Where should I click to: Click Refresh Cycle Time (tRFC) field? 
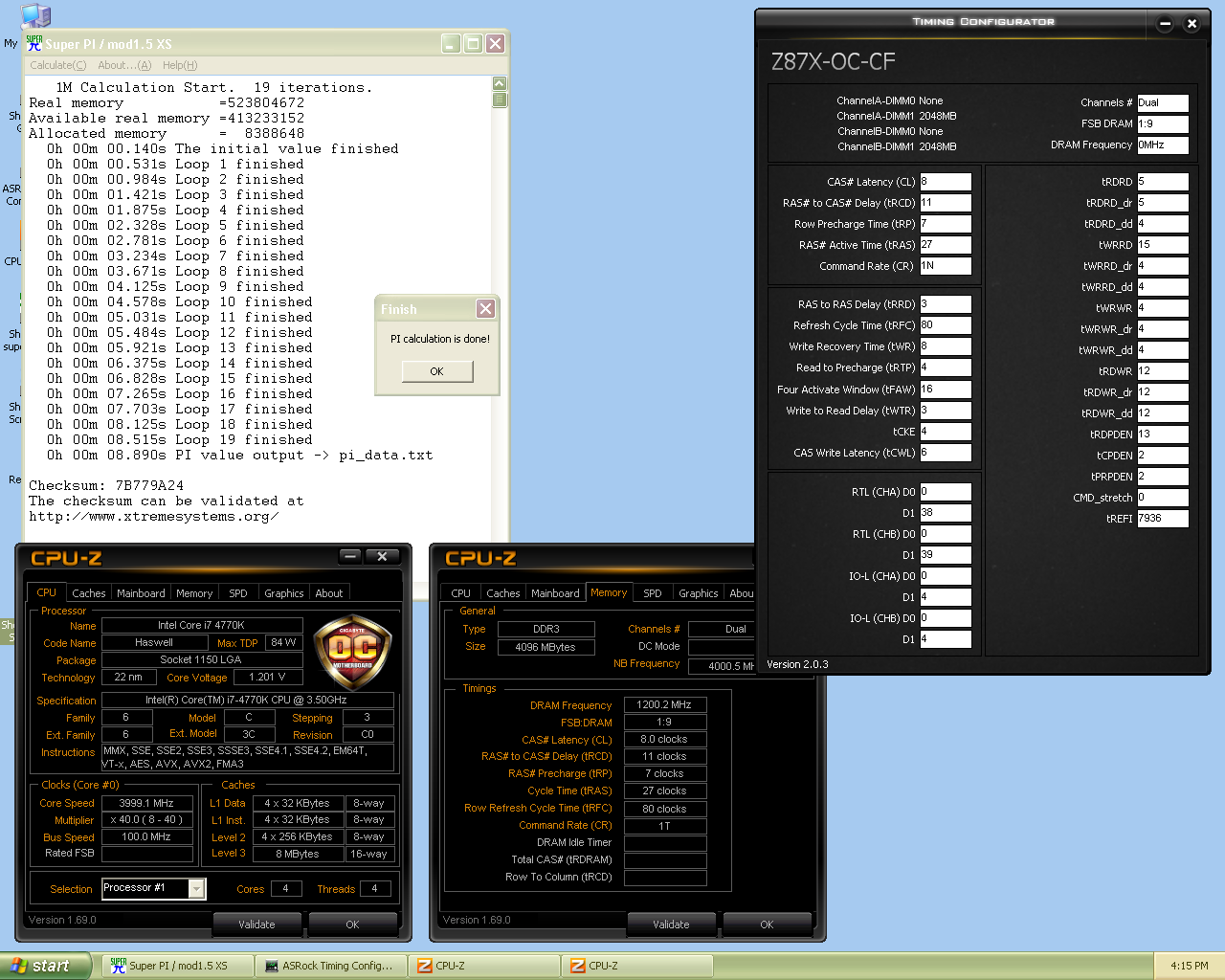tap(946, 325)
